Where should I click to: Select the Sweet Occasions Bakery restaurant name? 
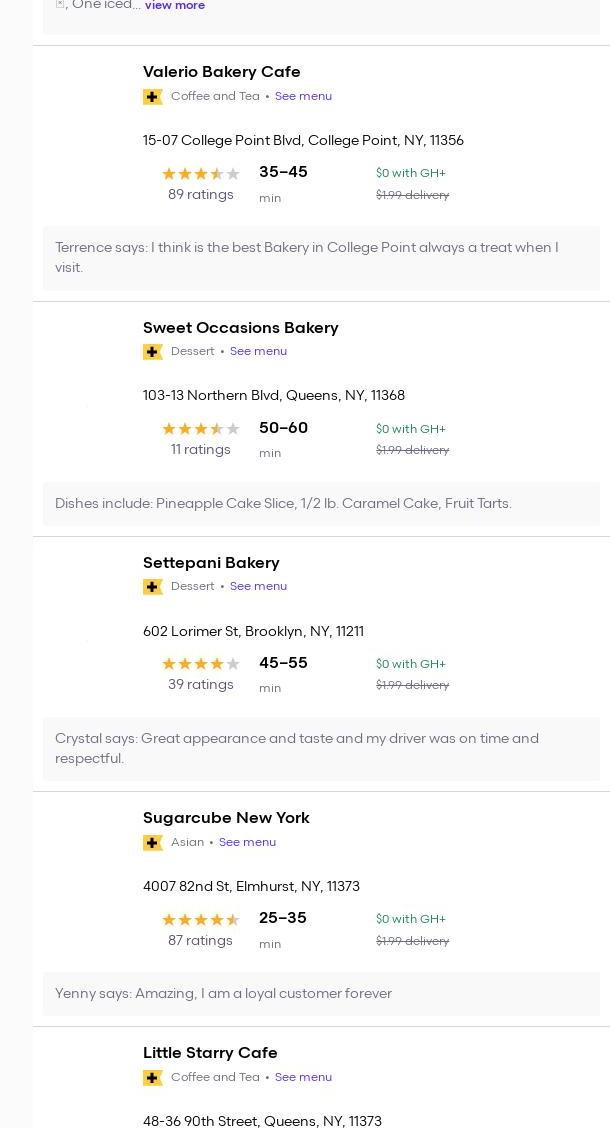[x=240, y=328]
